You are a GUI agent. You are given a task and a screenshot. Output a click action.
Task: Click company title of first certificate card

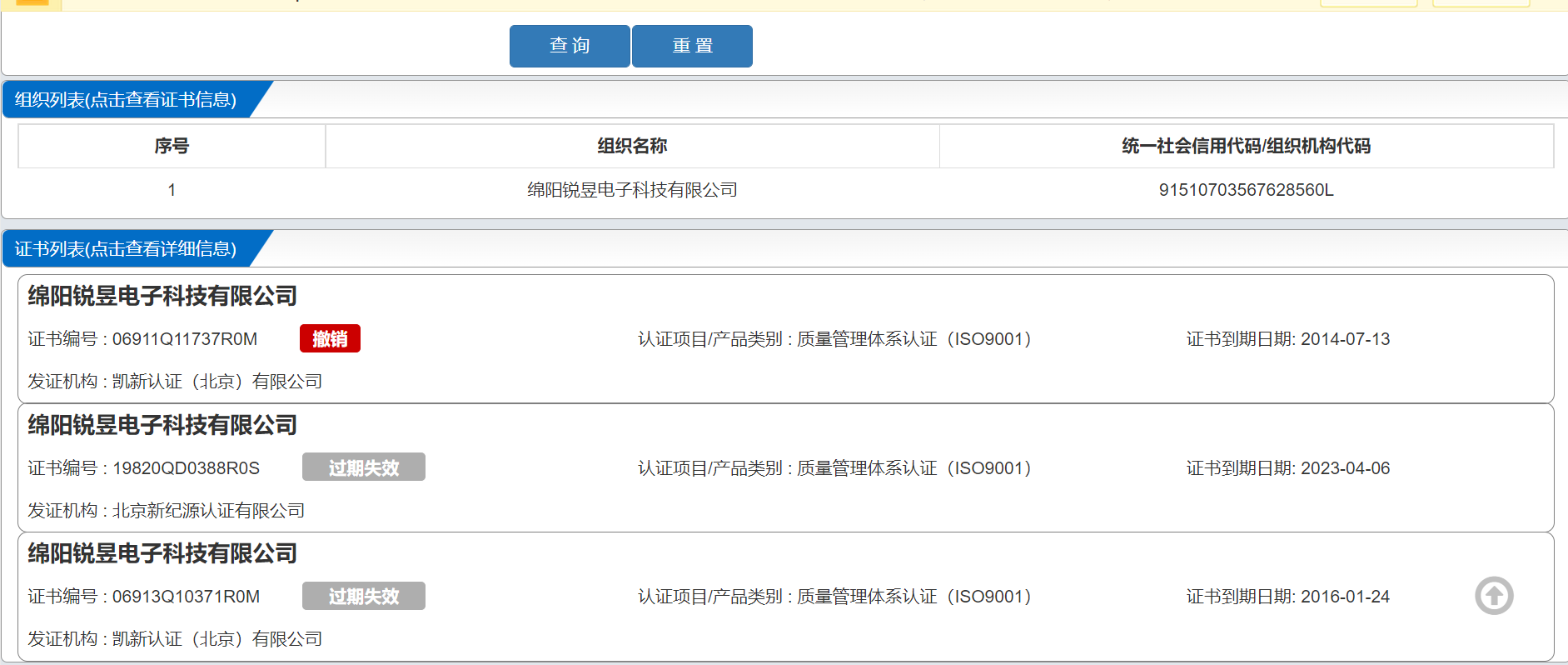coord(162,296)
